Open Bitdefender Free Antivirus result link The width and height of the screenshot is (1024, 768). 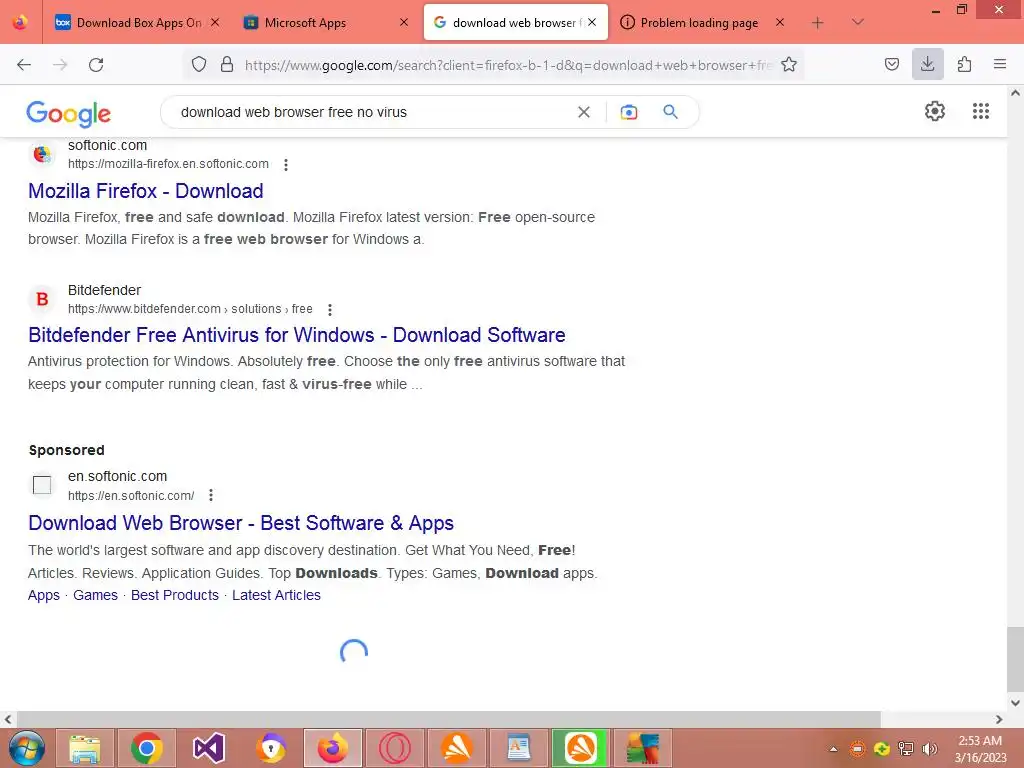click(x=296, y=335)
